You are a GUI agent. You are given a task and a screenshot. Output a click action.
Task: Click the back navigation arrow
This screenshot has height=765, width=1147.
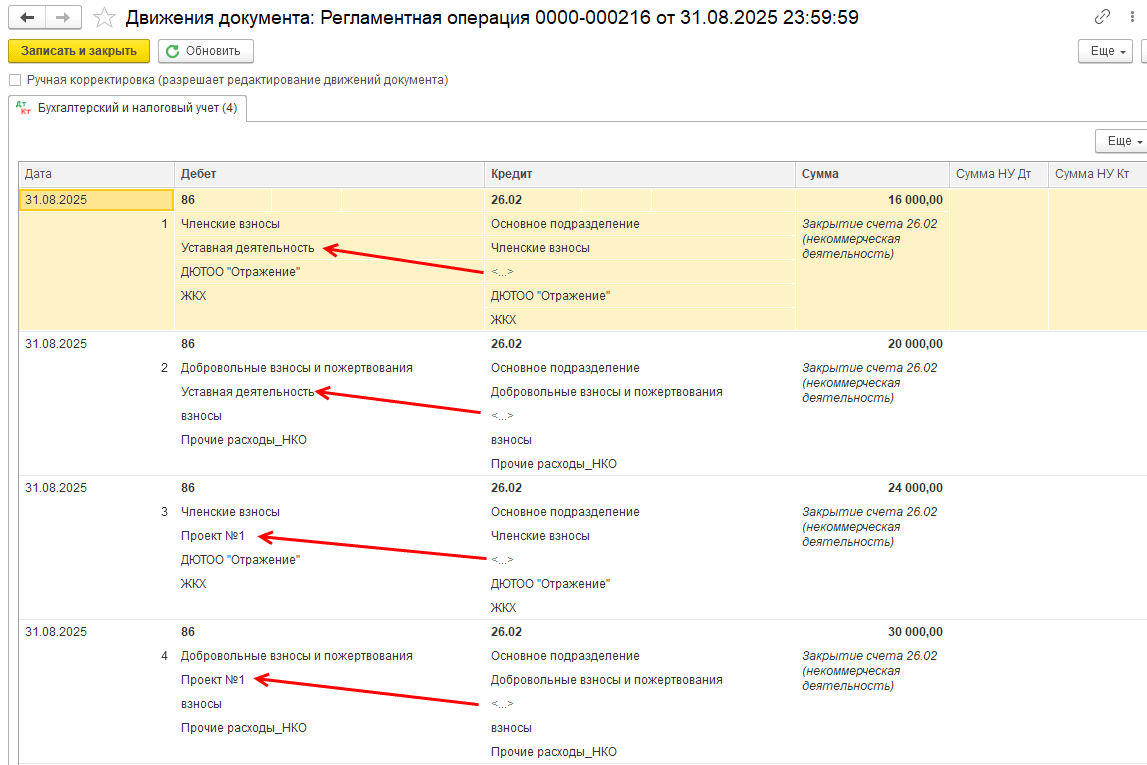(x=27, y=18)
